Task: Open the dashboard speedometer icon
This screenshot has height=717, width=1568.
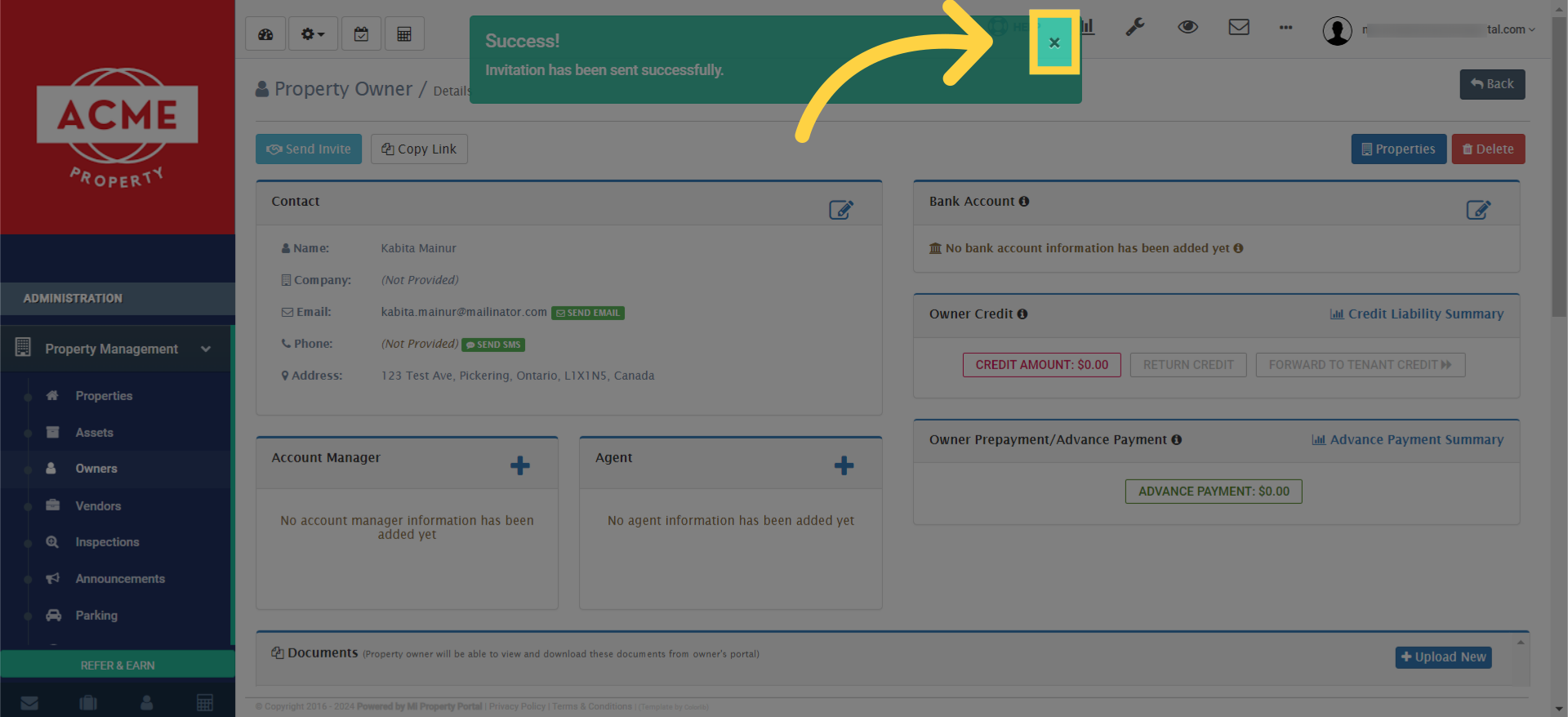Action: tap(265, 34)
